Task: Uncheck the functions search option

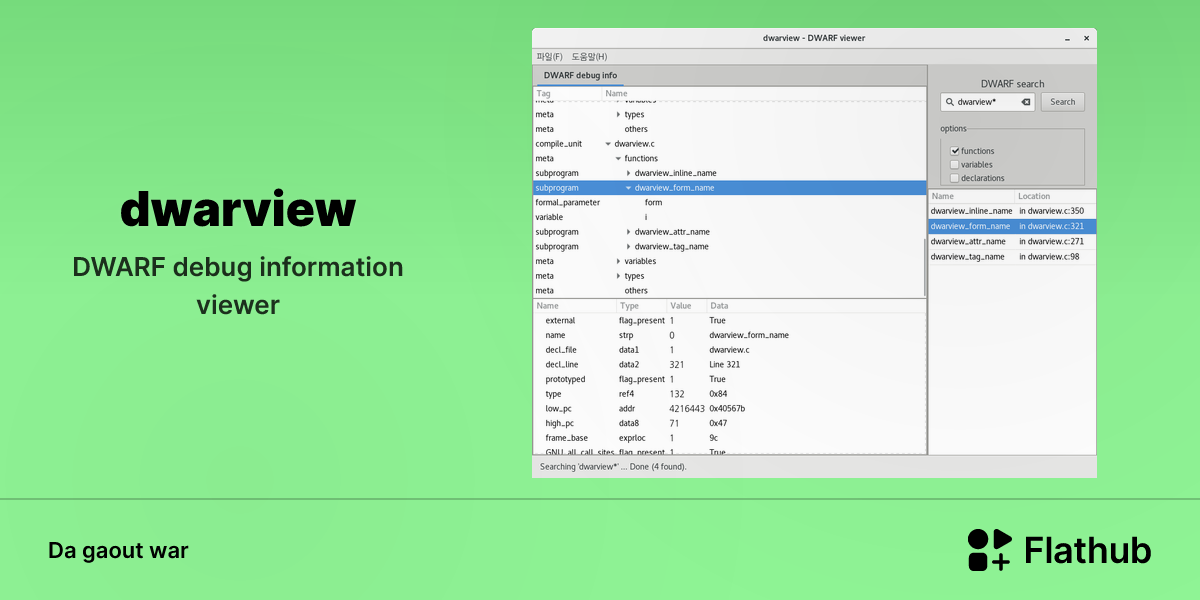Action: (x=955, y=151)
